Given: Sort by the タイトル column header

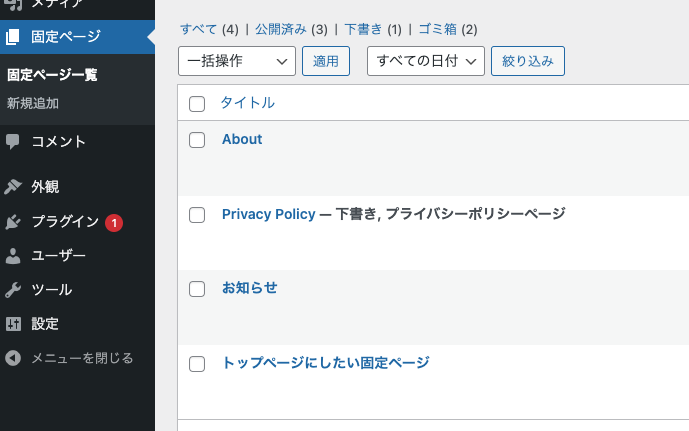Looking at the screenshot, I should [247, 103].
